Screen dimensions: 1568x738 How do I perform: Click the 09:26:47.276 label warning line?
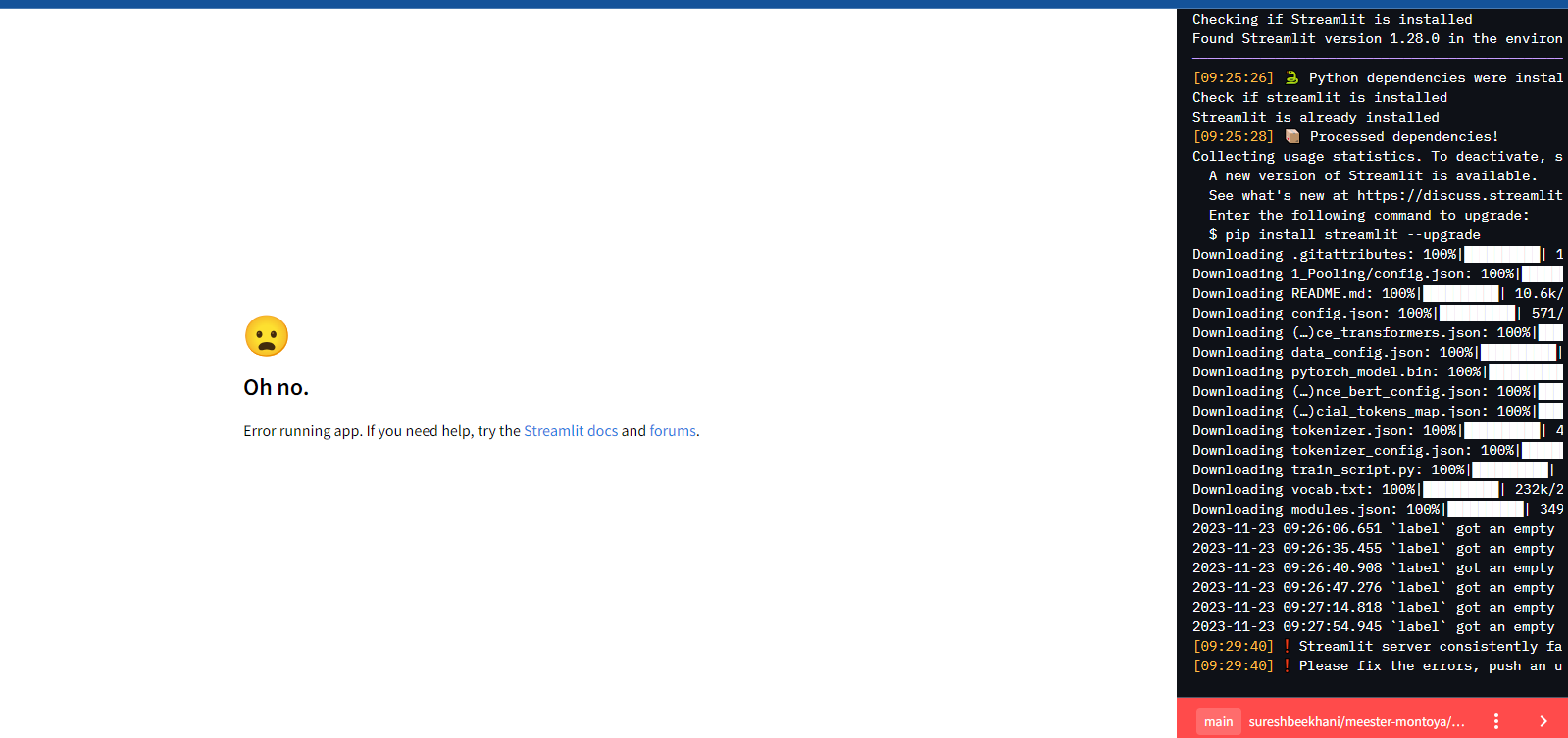click(1374, 587)
